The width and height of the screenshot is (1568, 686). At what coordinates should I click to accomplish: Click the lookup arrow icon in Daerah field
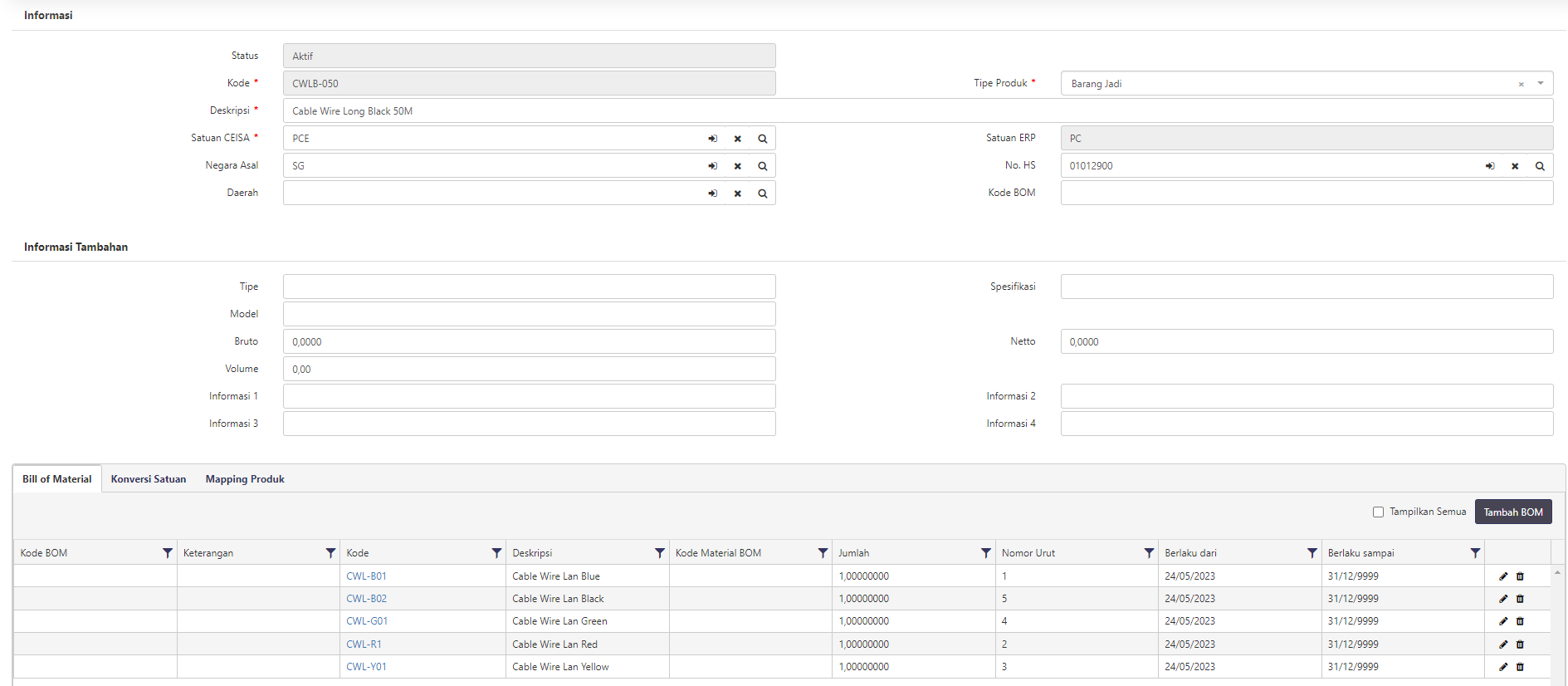pos(712,194)
